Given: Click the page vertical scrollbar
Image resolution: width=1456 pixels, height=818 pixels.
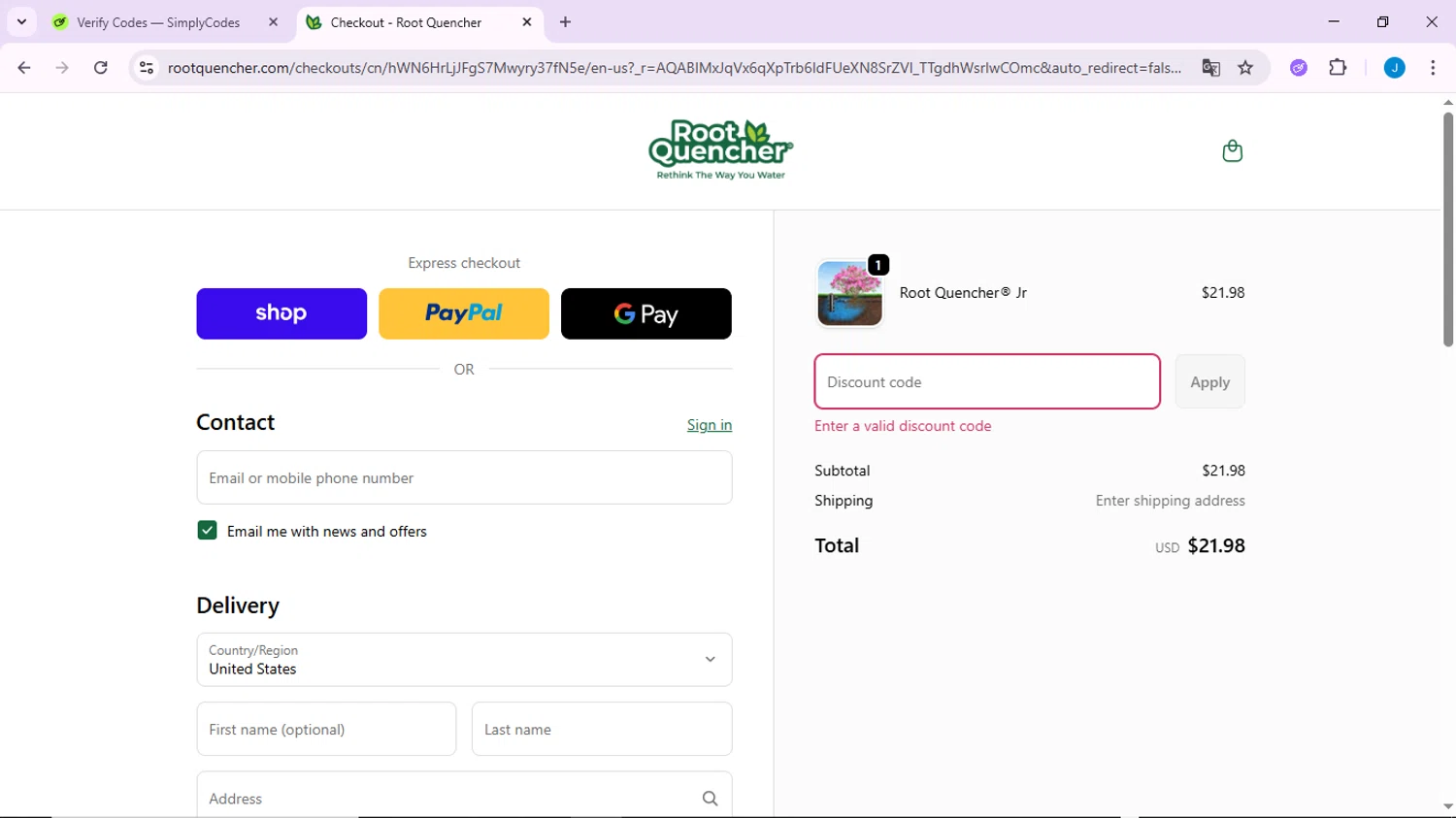Looking at the screenshot, I should coord(1448,229).
